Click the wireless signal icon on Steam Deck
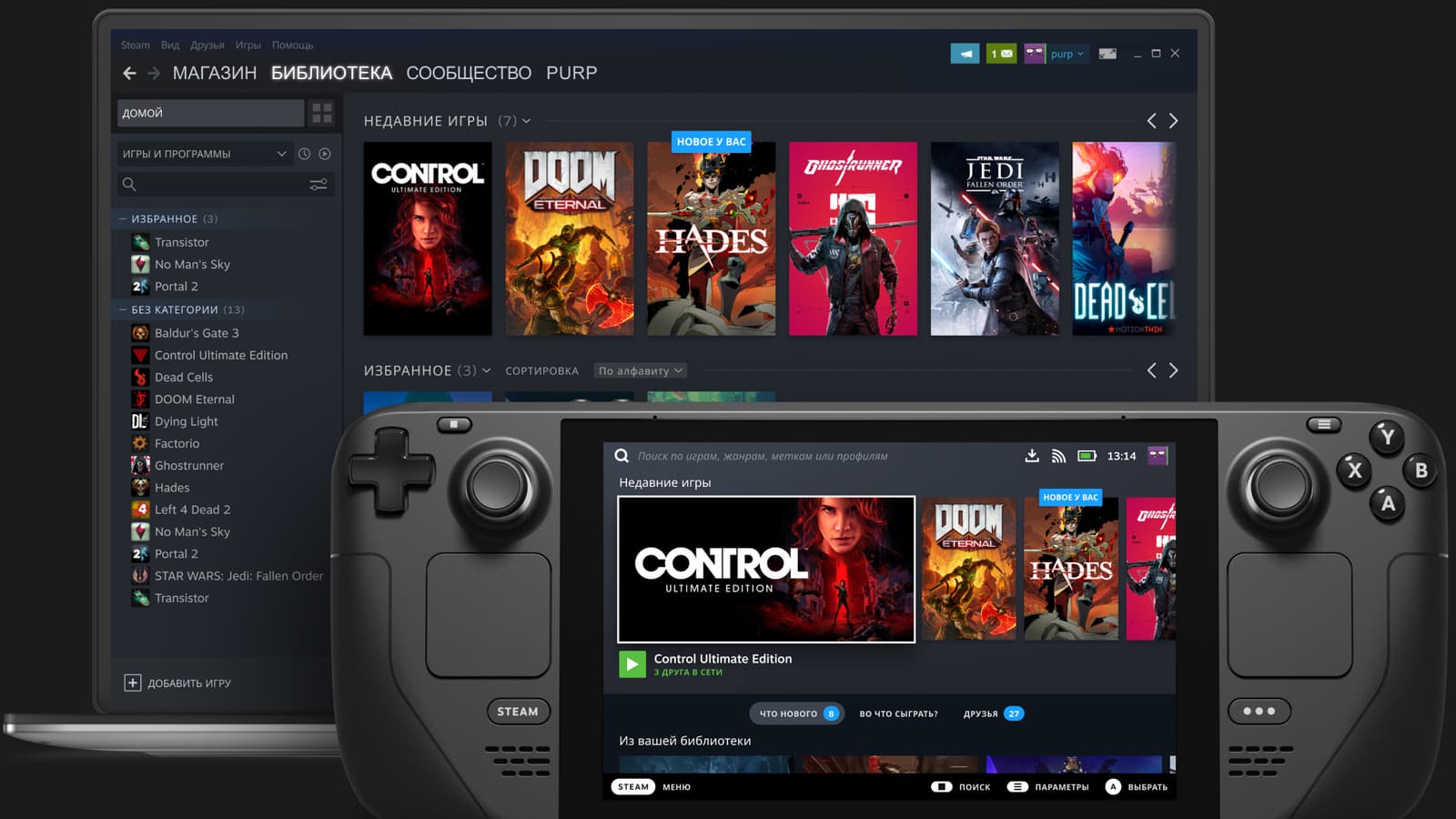Viewport: 1456px width, 819px height. (1058, 456)
